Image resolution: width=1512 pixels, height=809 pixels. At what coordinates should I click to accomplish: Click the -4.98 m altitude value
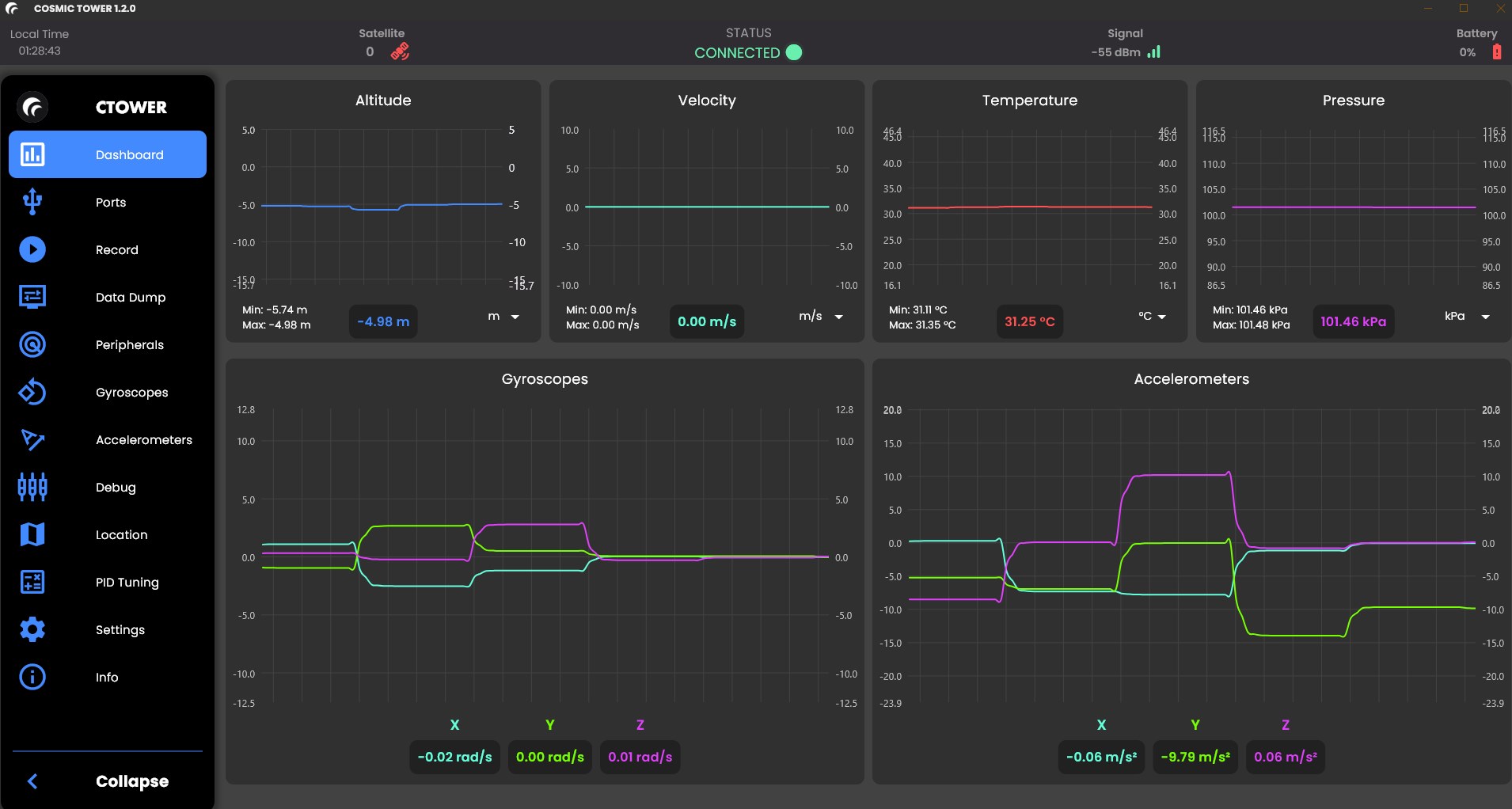(x=383, y=321)
